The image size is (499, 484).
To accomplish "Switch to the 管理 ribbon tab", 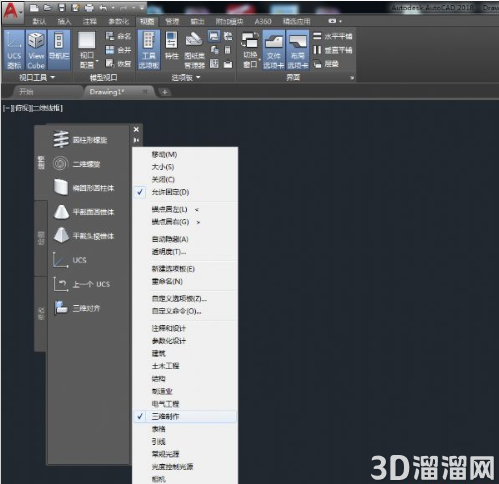I will coord(172,22).
